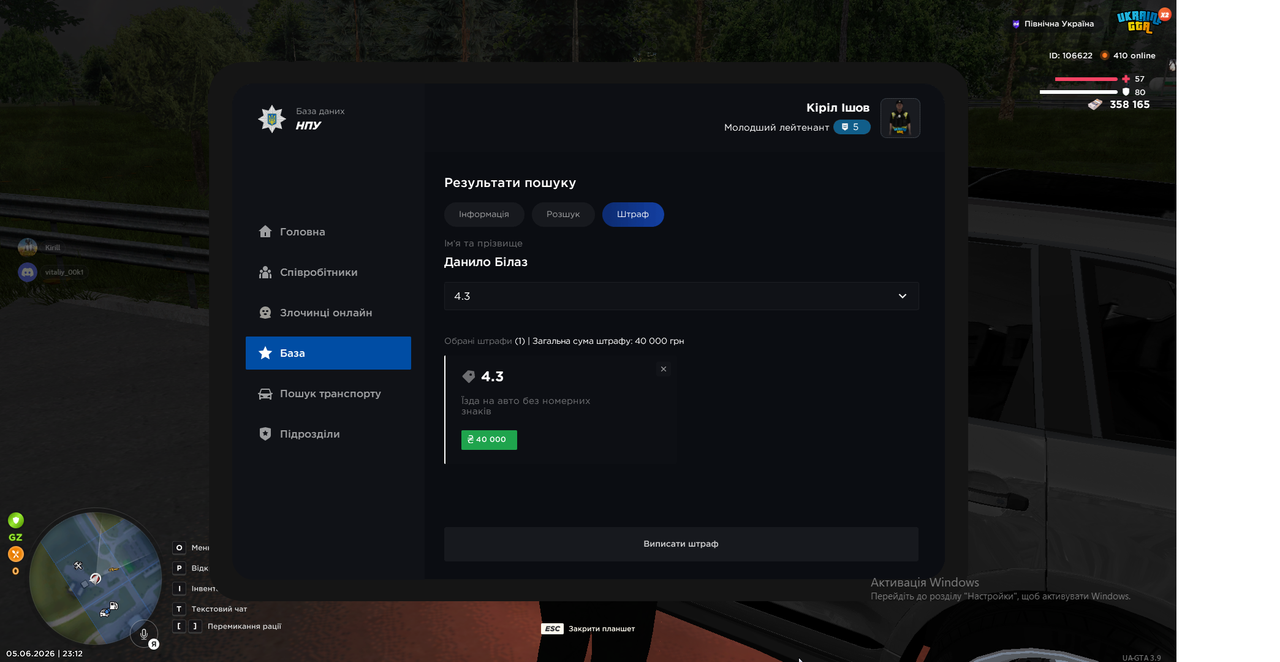Click the shield icon beside Підрозділи
This screenshot has width=1280, height=662.
pyautogui.click(x=265, y=434)
